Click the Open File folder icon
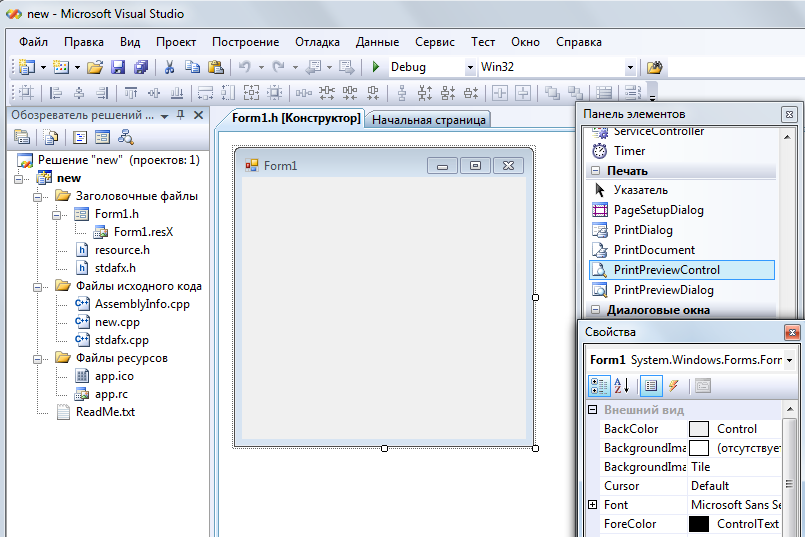The width and height of the screenshot is (805, 537). 95,67
